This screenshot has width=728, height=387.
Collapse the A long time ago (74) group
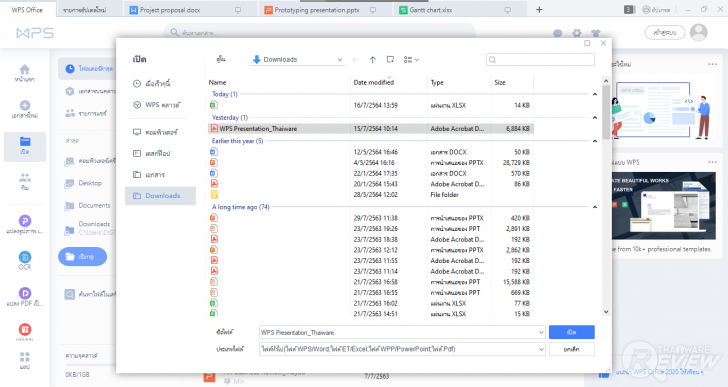pyautogui.click(x=595, y=207)
